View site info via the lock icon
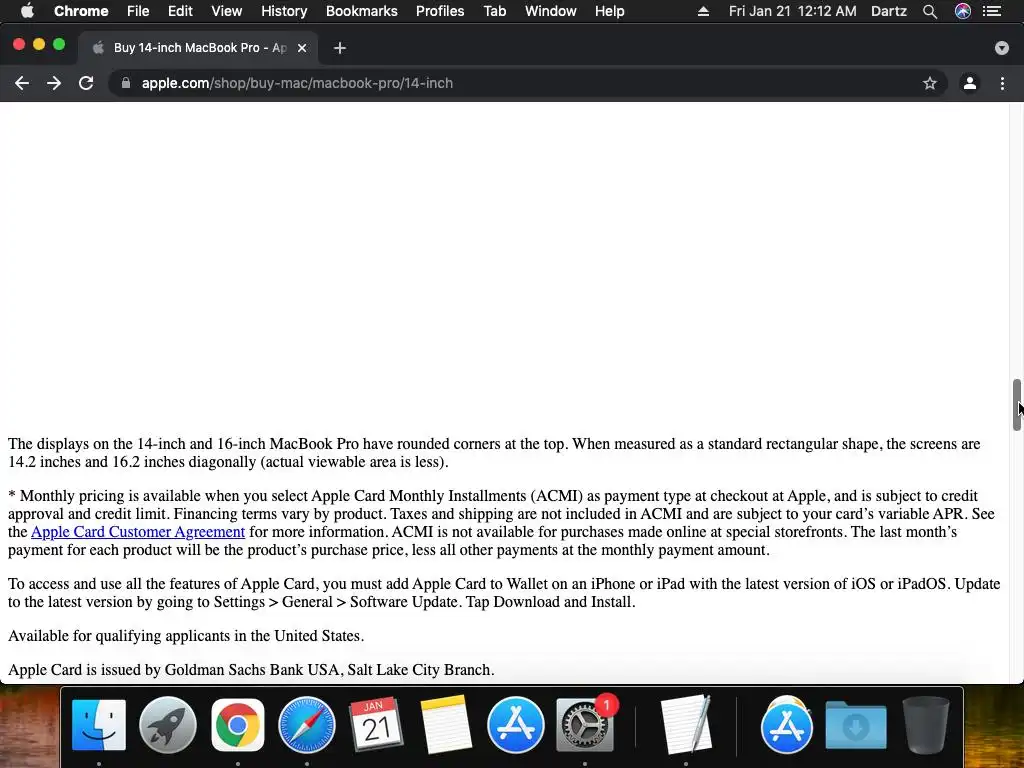Screen dimensions: 1024x768 [x=126, y=83]
